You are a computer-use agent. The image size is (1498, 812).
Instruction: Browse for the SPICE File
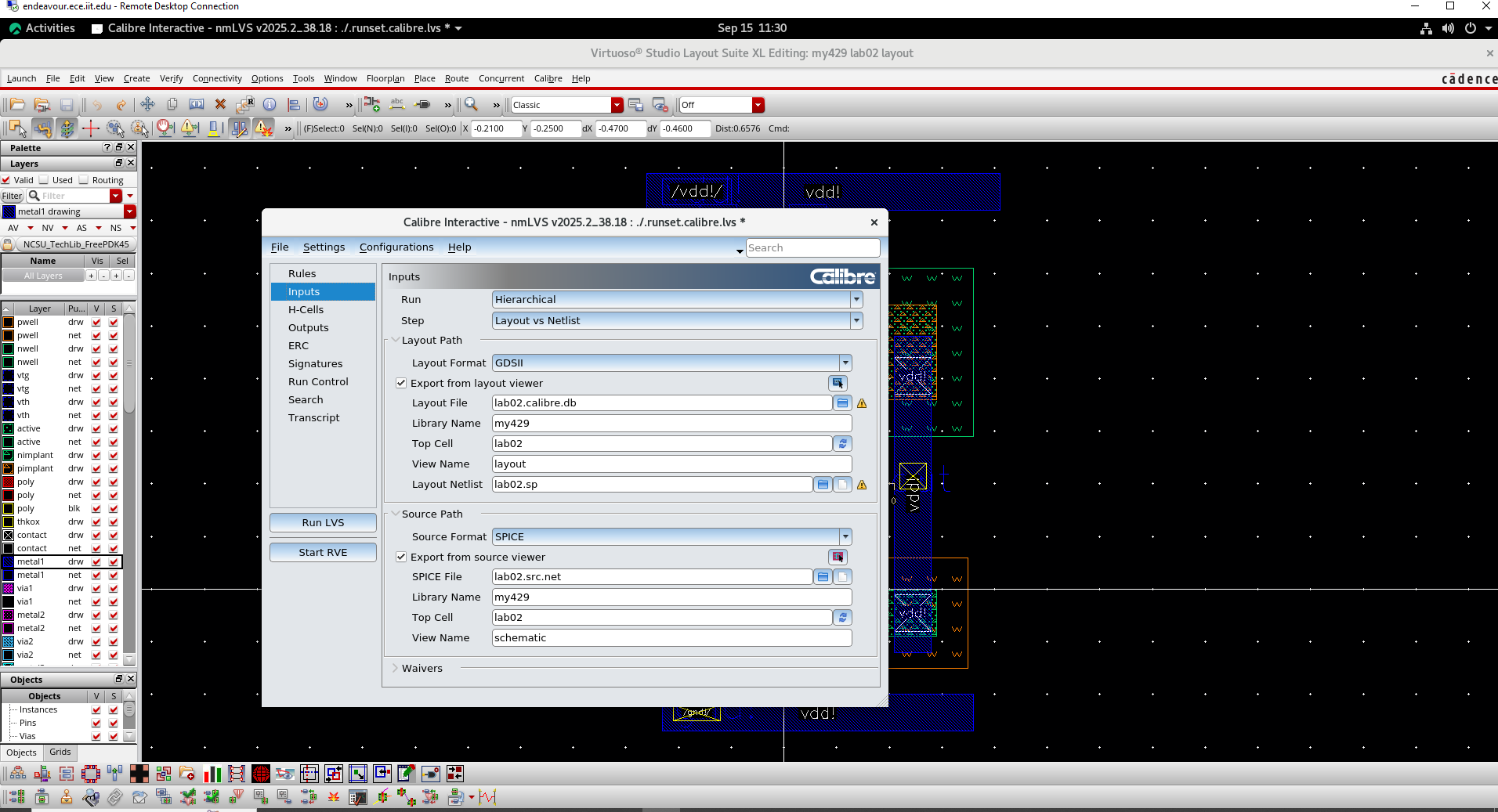click(823, 577)
